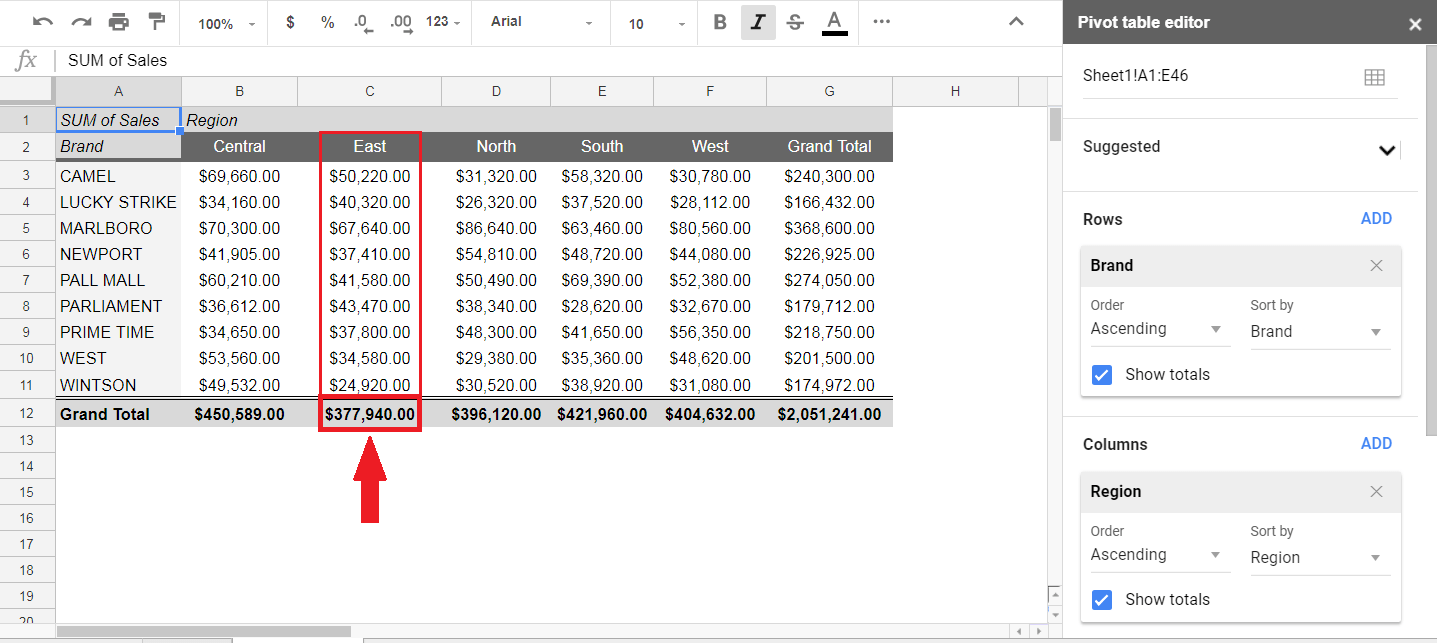Image resolution: width=1437 pixels, height=643 pixels.
Task: Expand the Suggested section
Action: (1386, 150)
